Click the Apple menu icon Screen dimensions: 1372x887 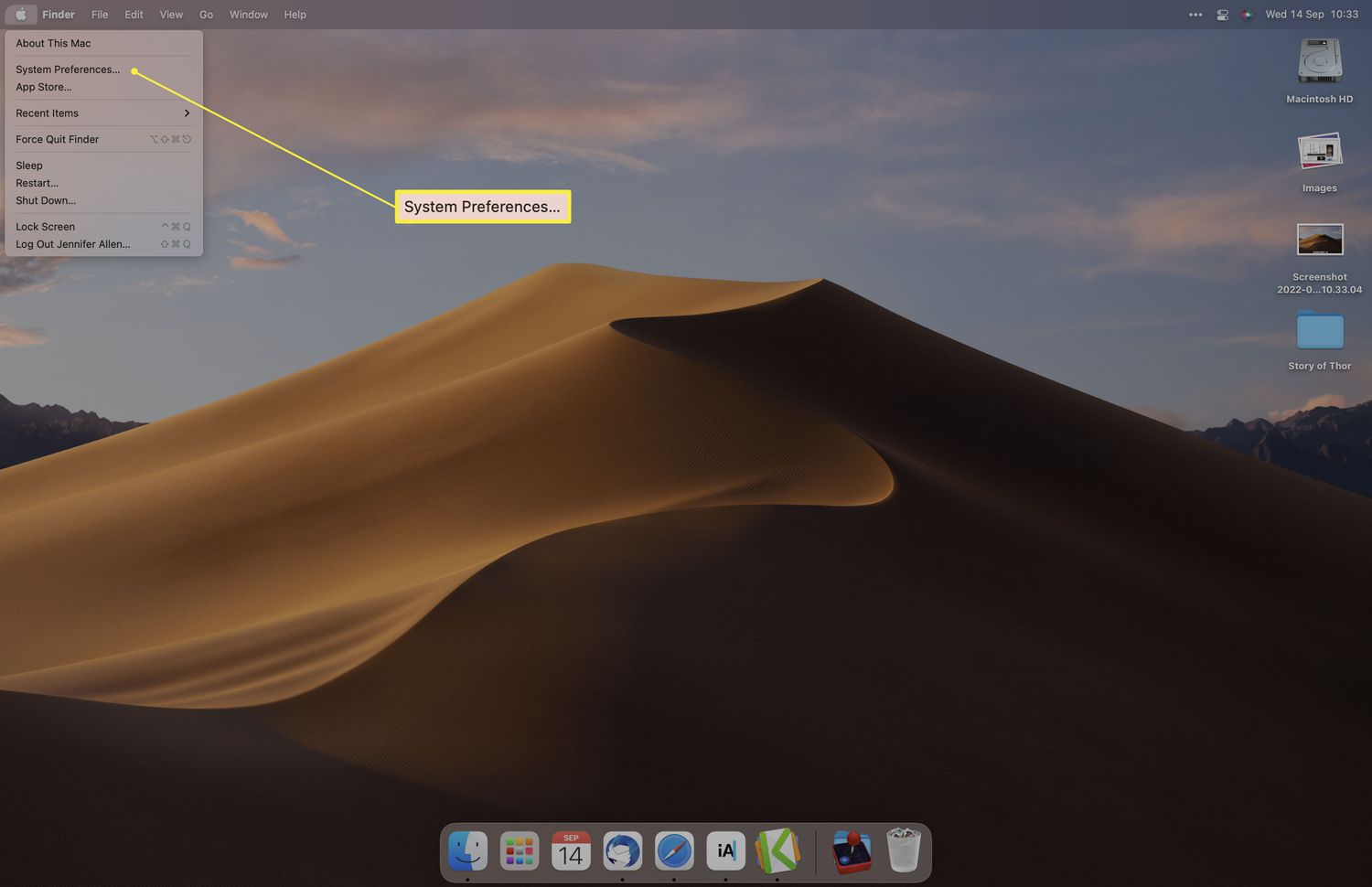click(21, 15)
